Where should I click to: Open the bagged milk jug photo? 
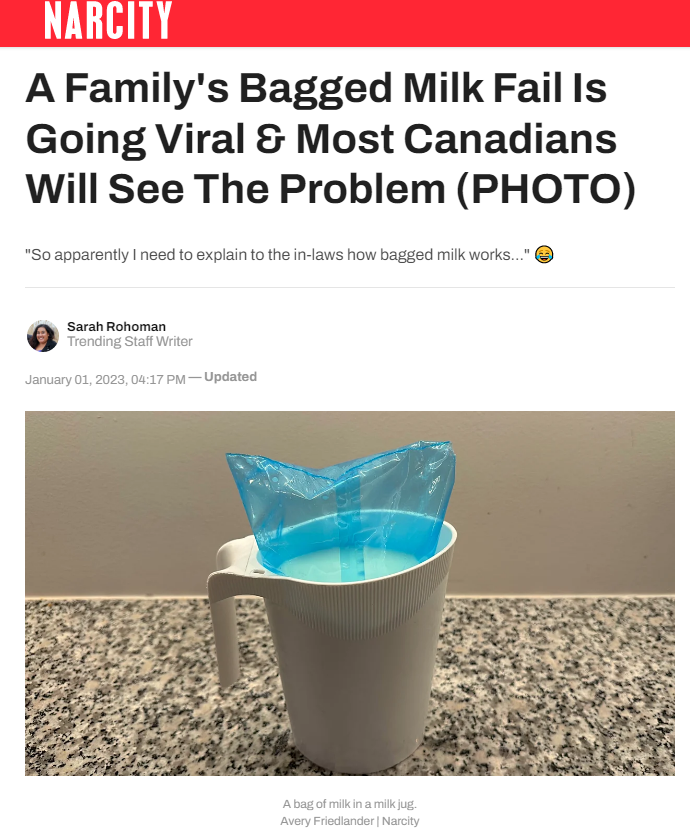click(350, 593)
